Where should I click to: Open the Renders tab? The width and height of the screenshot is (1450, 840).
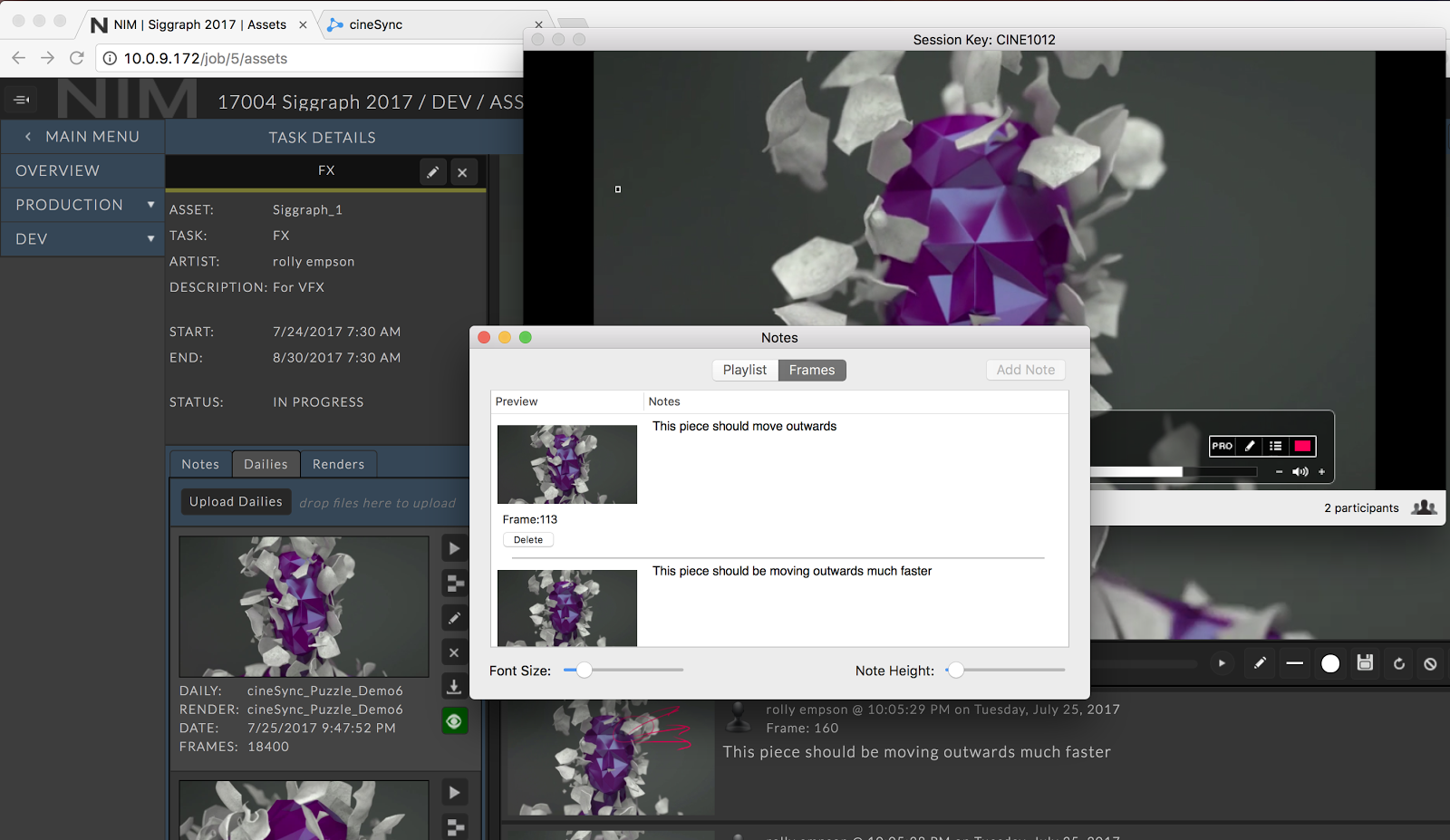coord(338,464)
